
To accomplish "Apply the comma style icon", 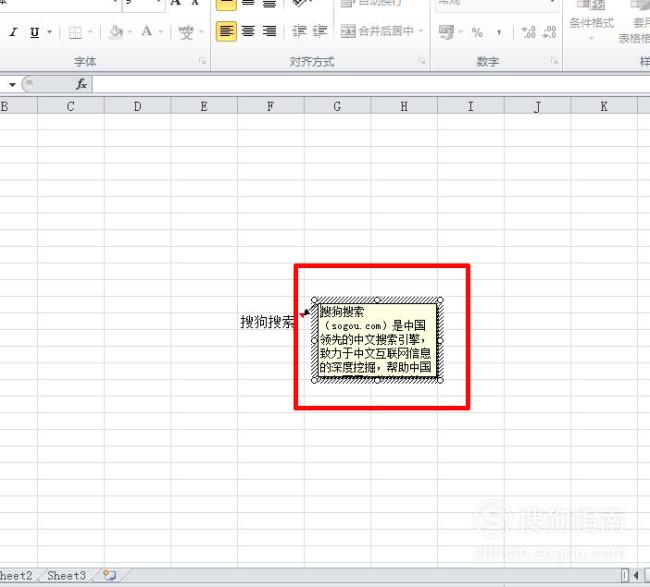I will point(499,32).
